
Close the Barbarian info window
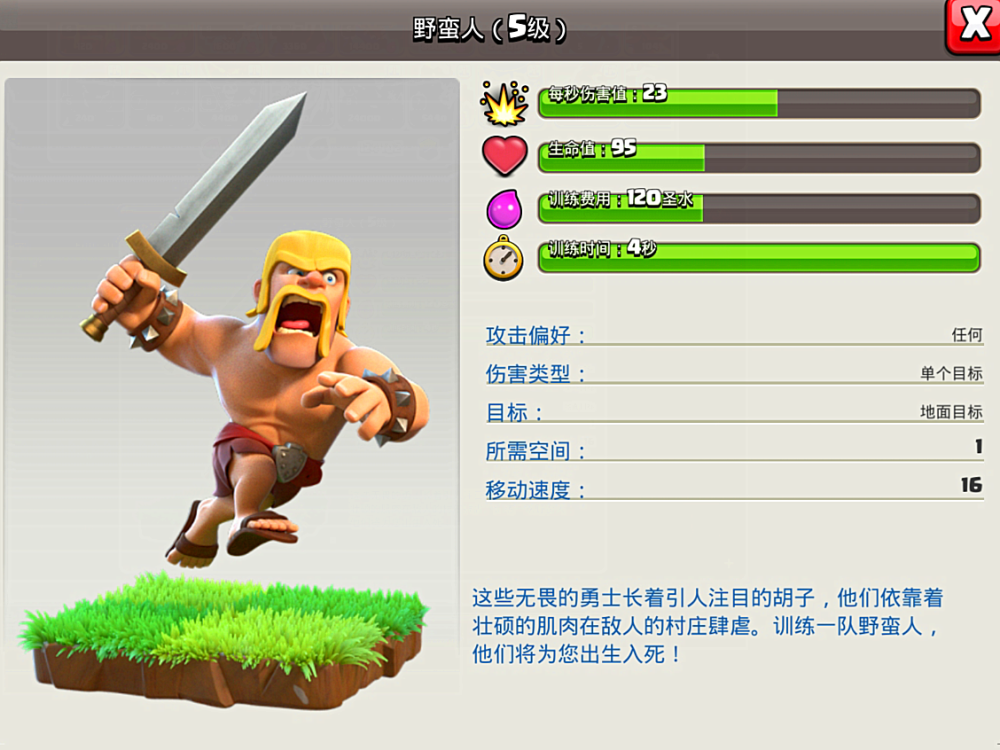973,26
